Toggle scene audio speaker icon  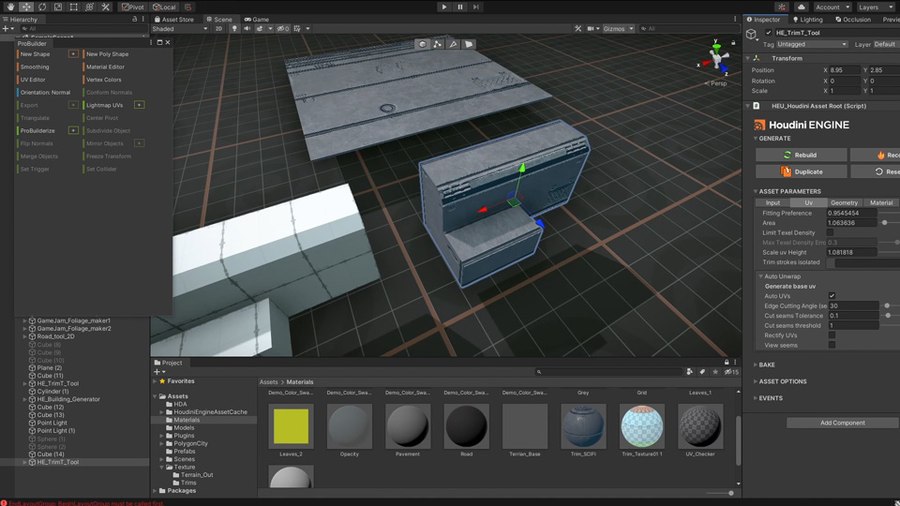pos(247,29)
